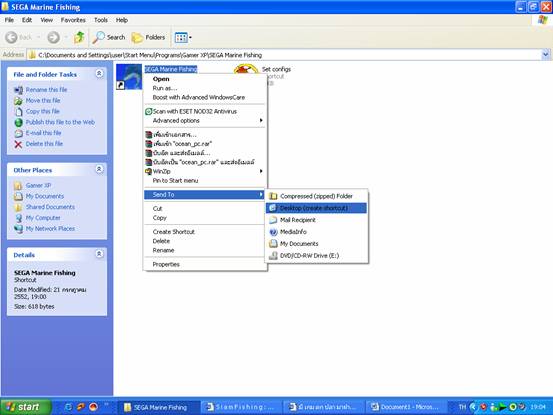Click the highlighted Send To item
Viewport: 553px width, 415px height.
tap(205, 195)
